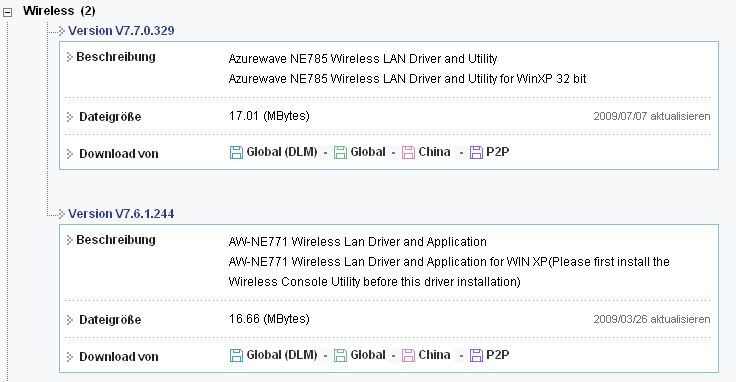Image resolution: width=736 pixels, height=382 pixels.
Task: Click China text link for AW-NE771 driver
Action: pyautogui.click(x=434, y=355)
